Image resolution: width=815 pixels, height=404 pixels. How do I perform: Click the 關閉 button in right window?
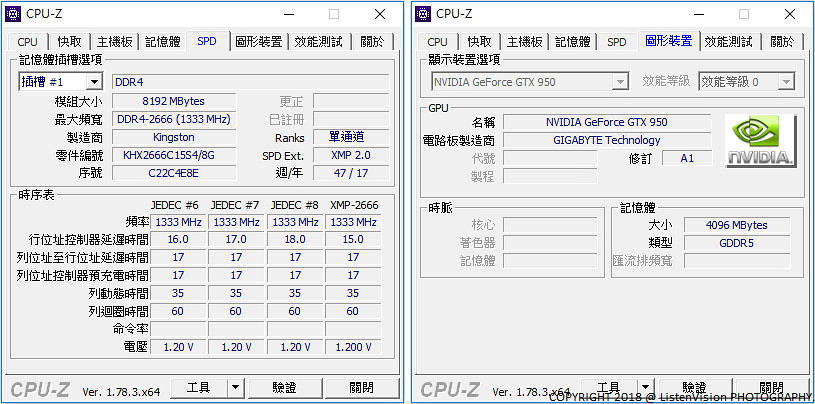[x=772, y=387]
